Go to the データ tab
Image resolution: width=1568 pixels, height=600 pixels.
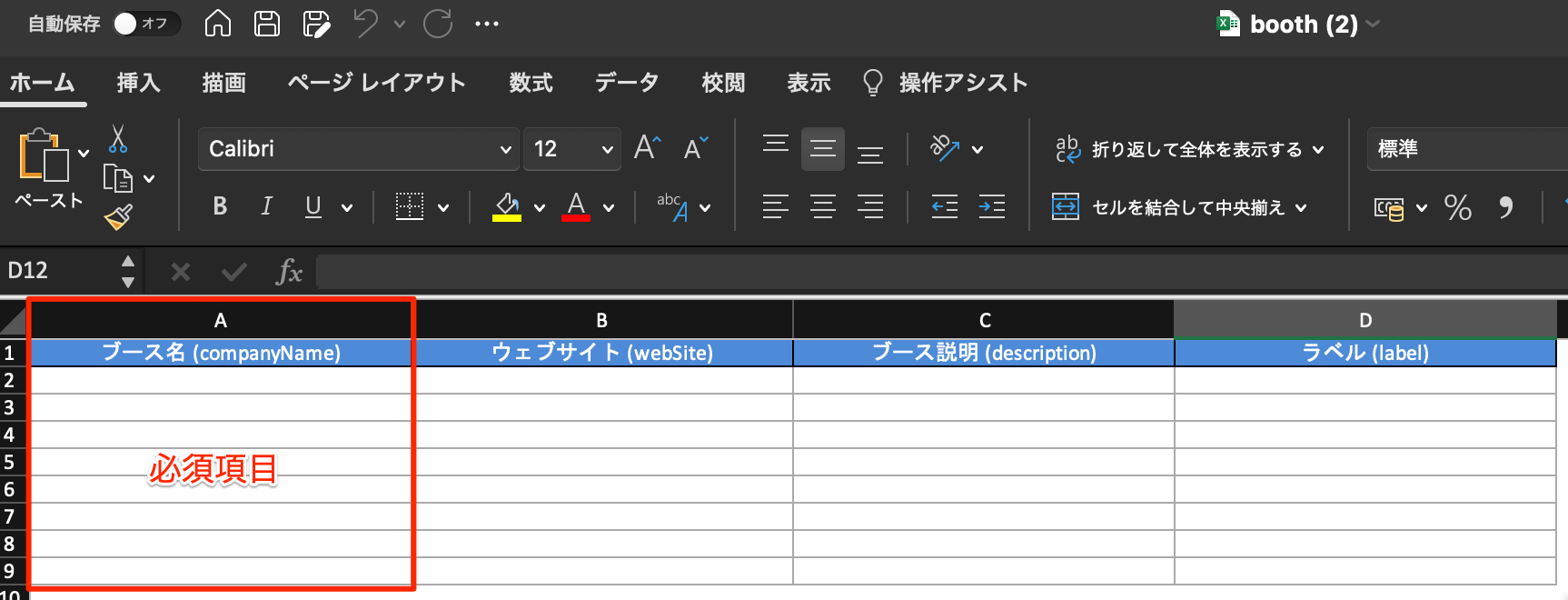point(627,83)
